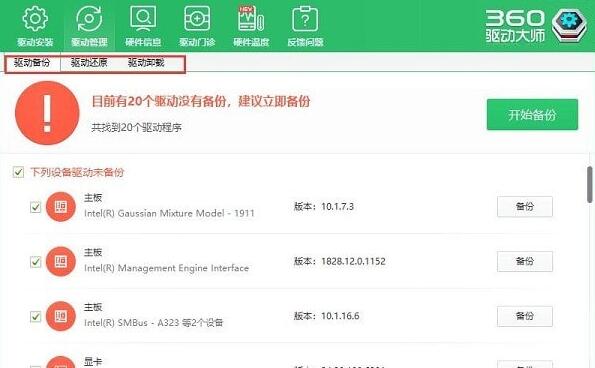Back up the Gaussian Mixture Model driver
Viewport: 595px width, 368px height.
click(x=525, y=206)
